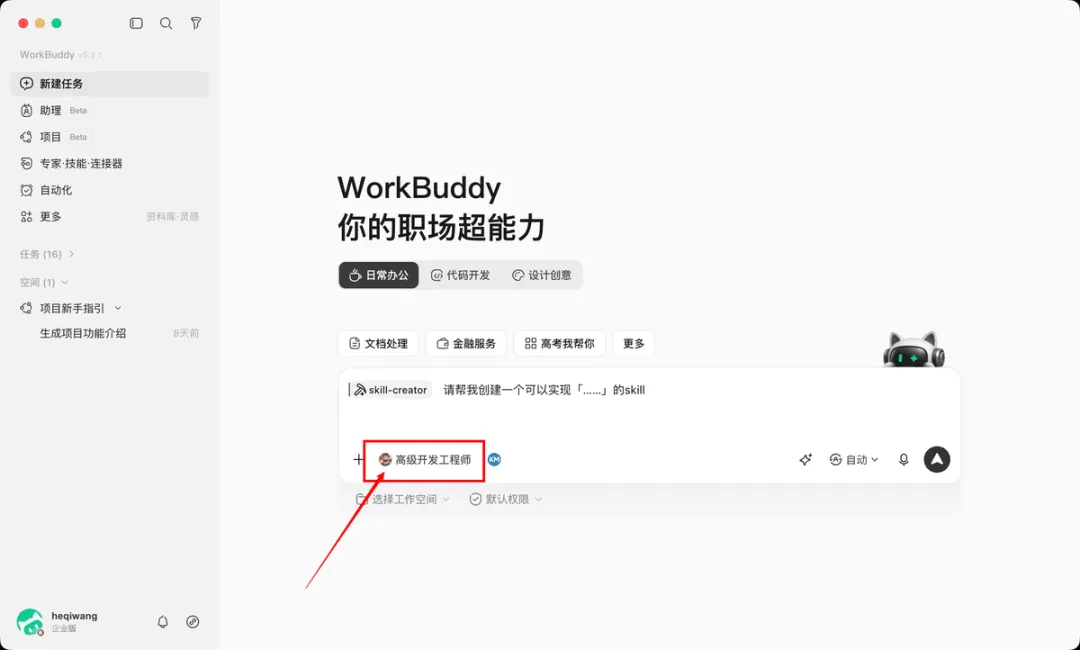The image size is (1080, 650).
Task: Open 自动化 in the sidebar
Action: pyautogui.click(x=110, y=190)
